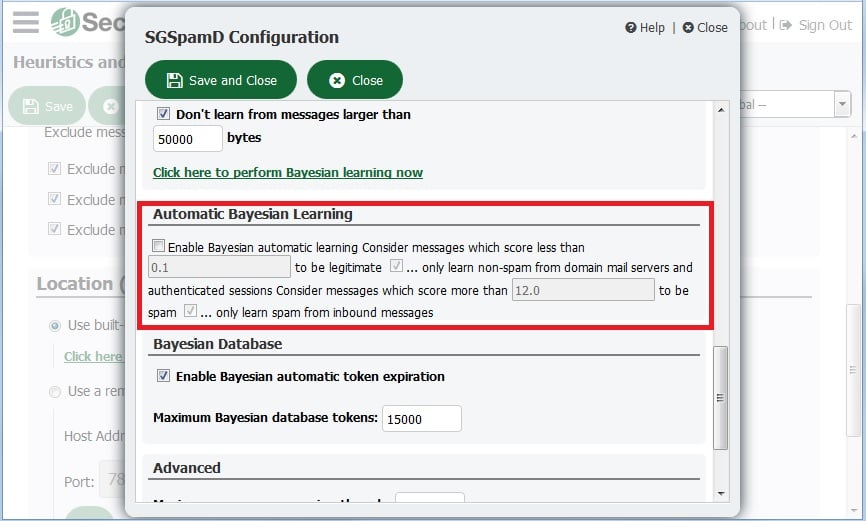Click the 12.0 spam score field

(583, 290)
